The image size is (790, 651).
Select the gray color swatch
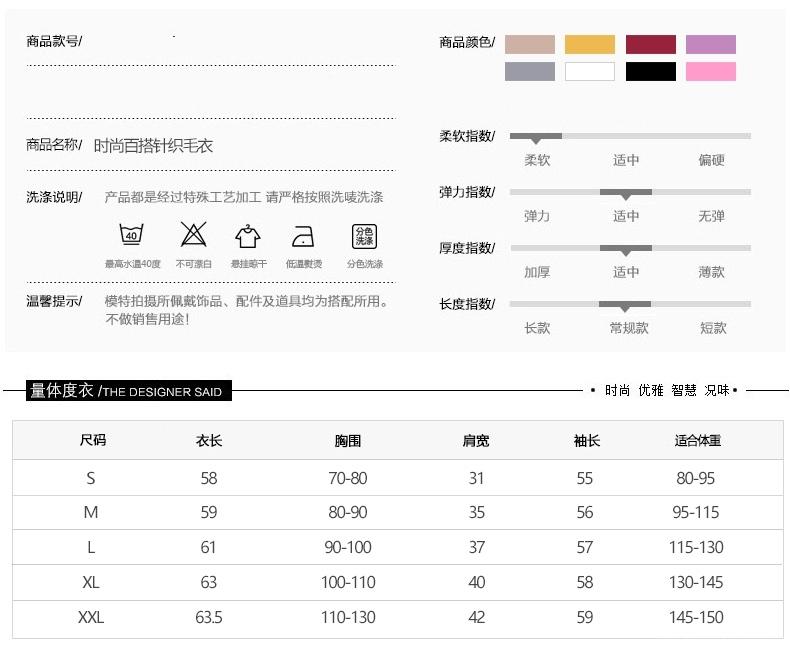coord(529,71)
